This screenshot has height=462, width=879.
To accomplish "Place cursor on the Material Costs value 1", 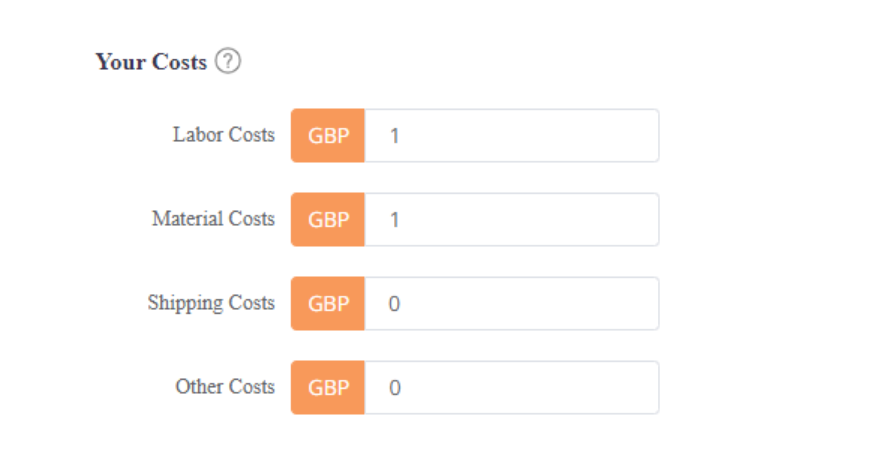I will coord(395,219).
